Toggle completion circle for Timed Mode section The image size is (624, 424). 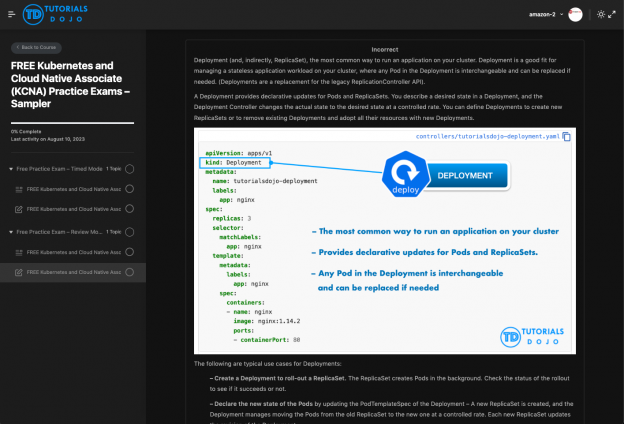coord(129,169)
